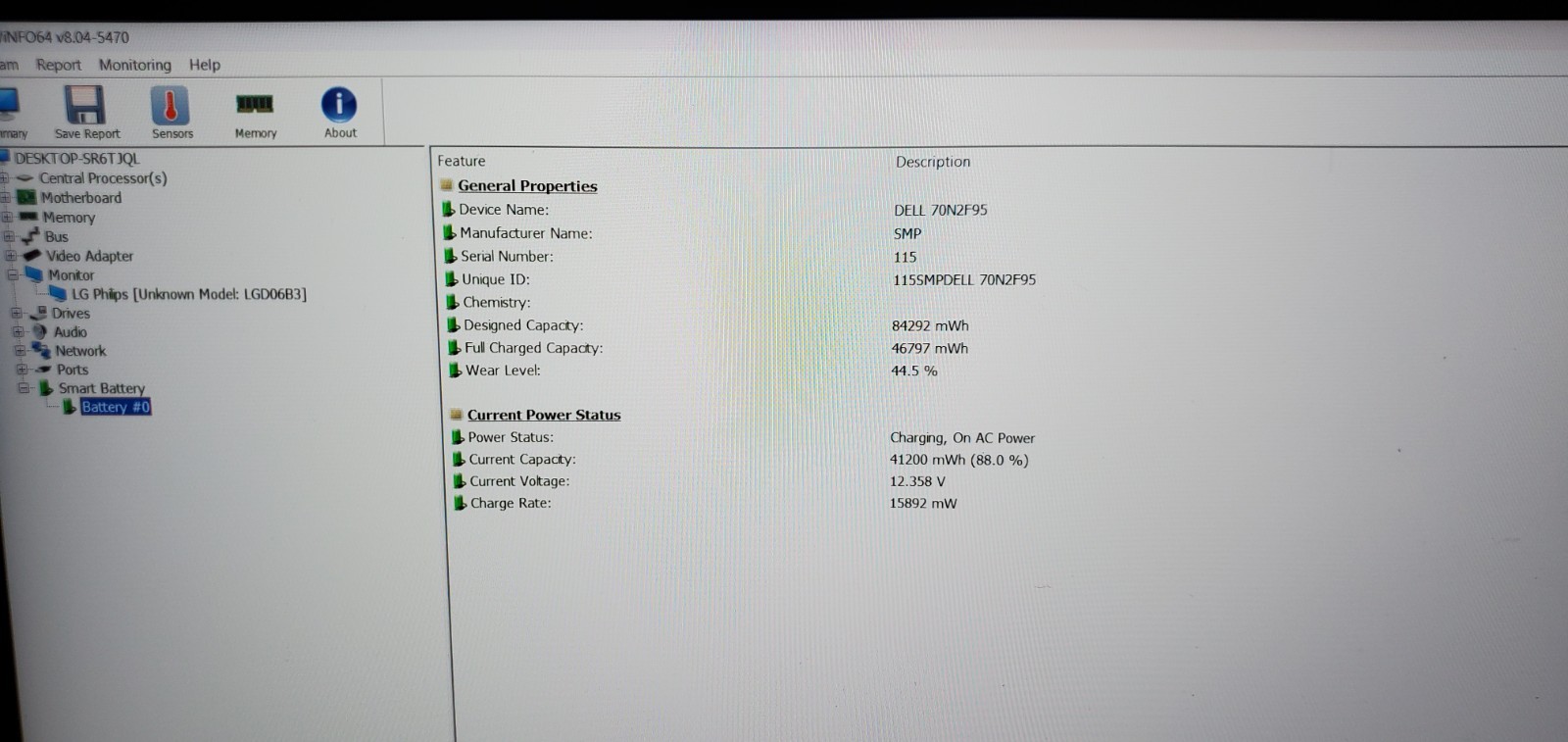Select Monitor tree node
Screen dimensions: 1568x742
point(72,275)
